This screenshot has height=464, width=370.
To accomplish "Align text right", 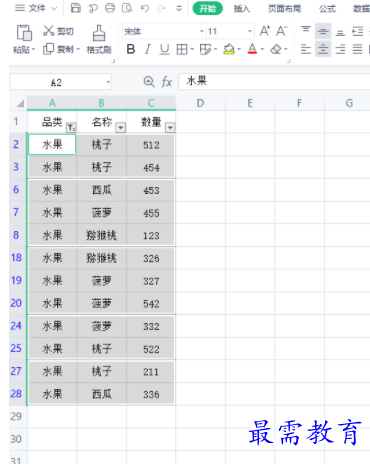I will click(340, 49).
